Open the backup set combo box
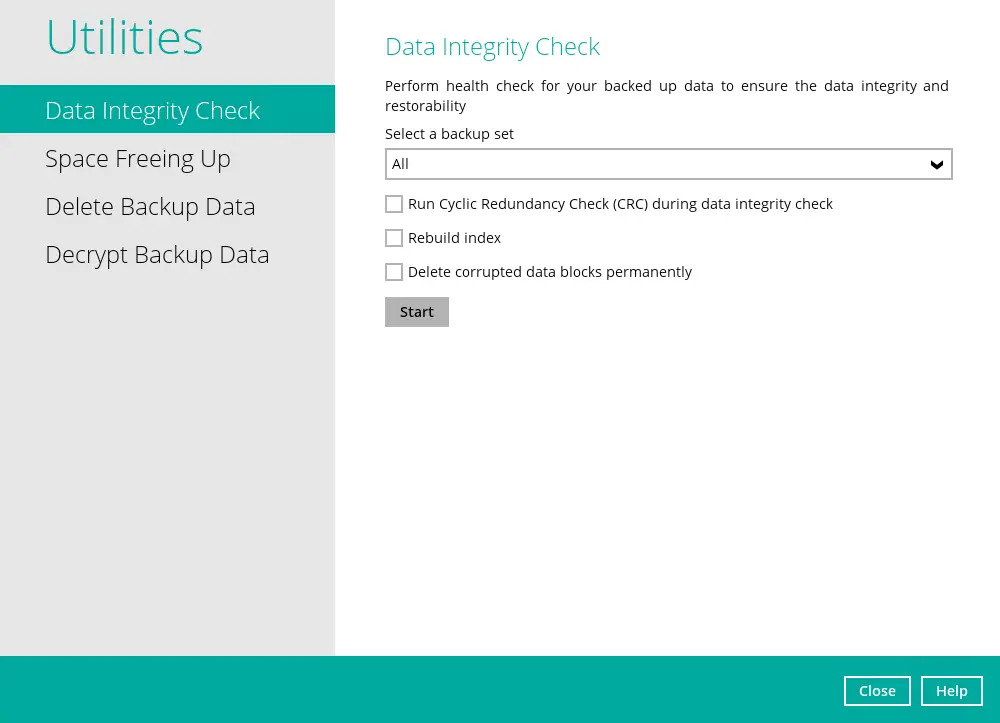 click(668, 164)
